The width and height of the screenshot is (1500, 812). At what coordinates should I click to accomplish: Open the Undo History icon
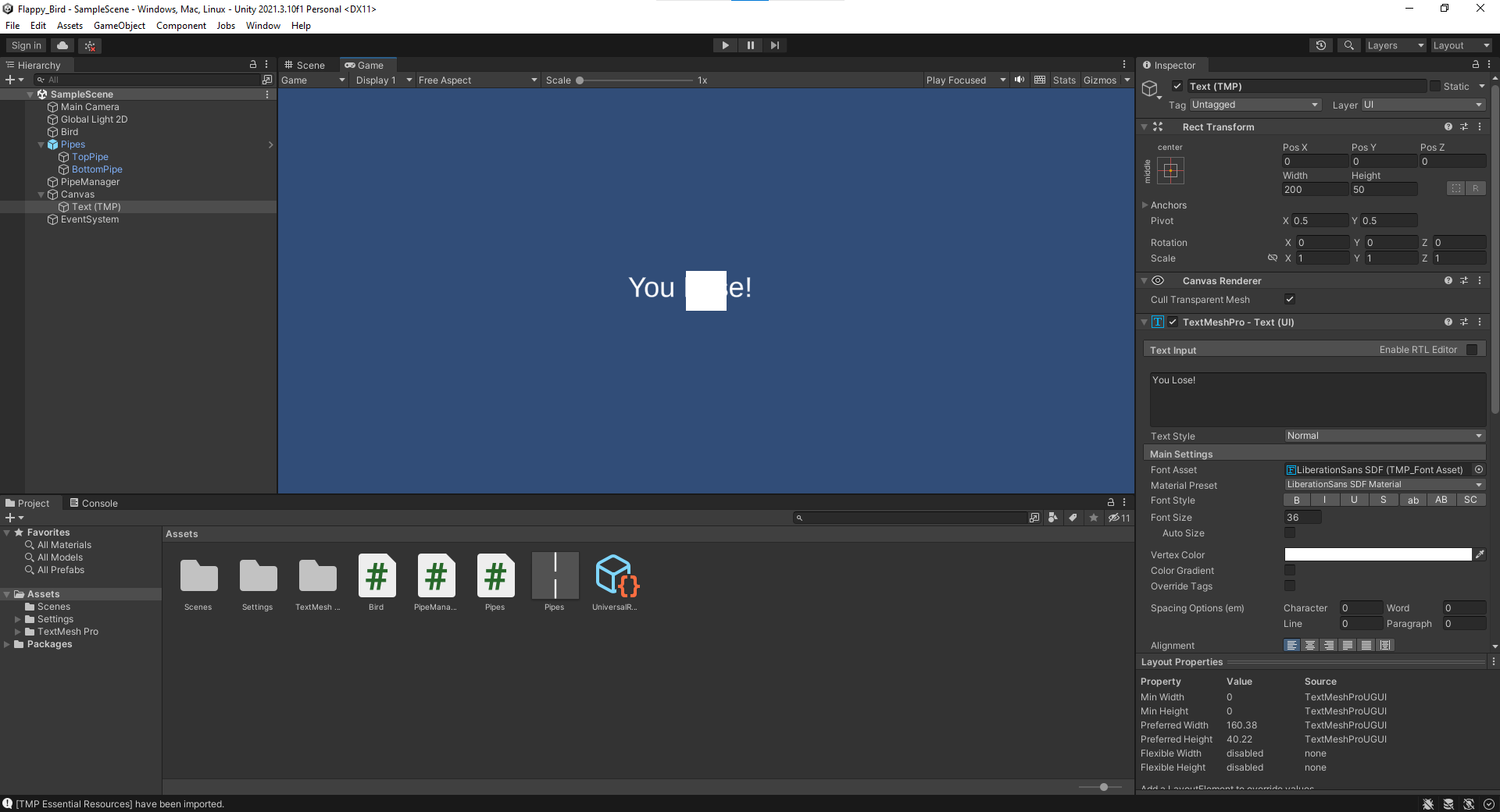pyautogui.click(x=1321, y=45)
